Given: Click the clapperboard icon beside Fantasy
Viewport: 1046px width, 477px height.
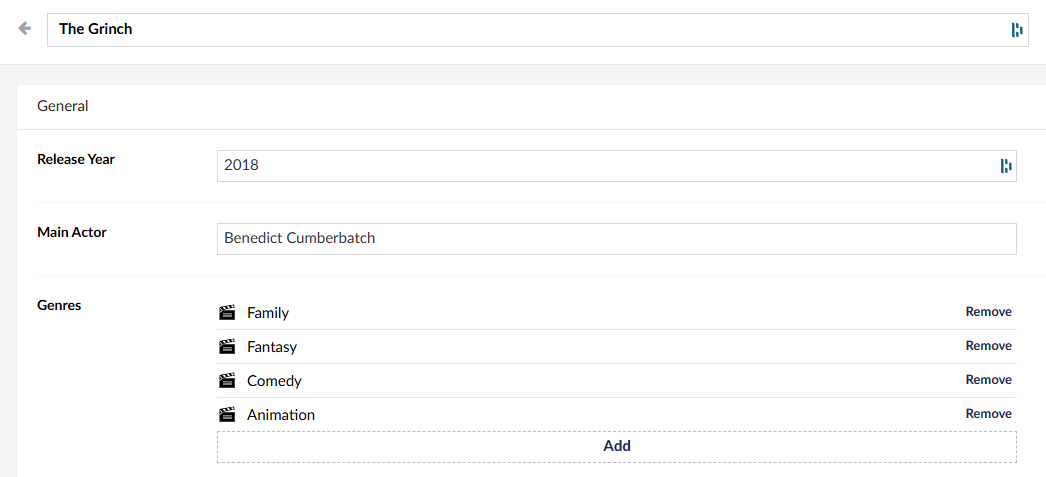Looking at the screenshot, I should (227, 346).
